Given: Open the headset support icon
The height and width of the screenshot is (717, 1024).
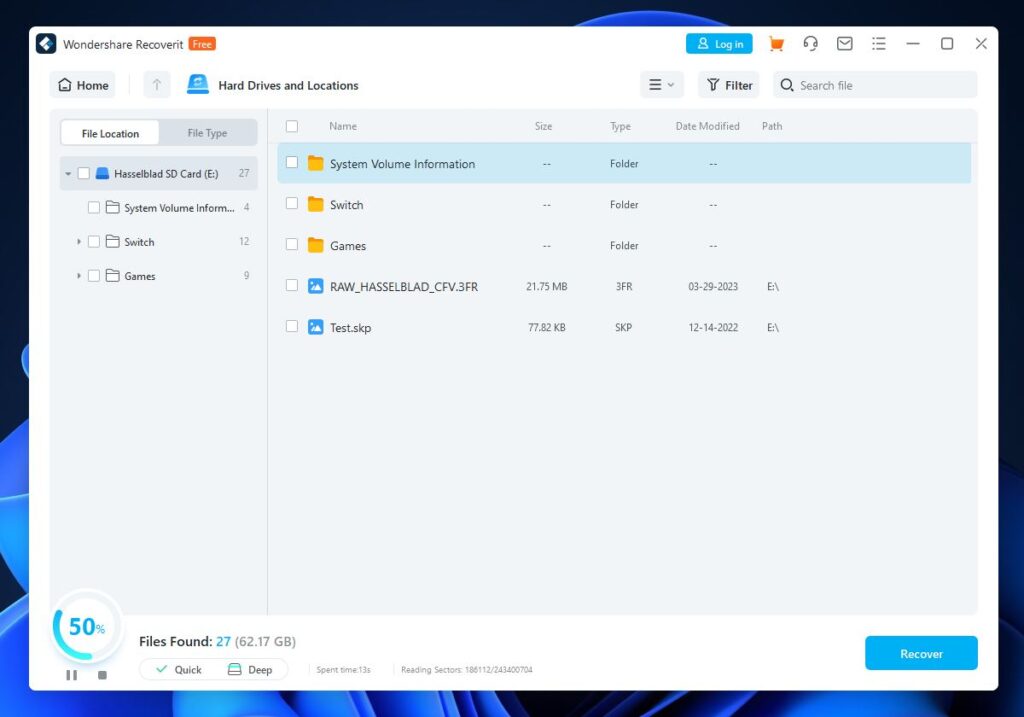Looking at the screenshot, I should point(811,44).
